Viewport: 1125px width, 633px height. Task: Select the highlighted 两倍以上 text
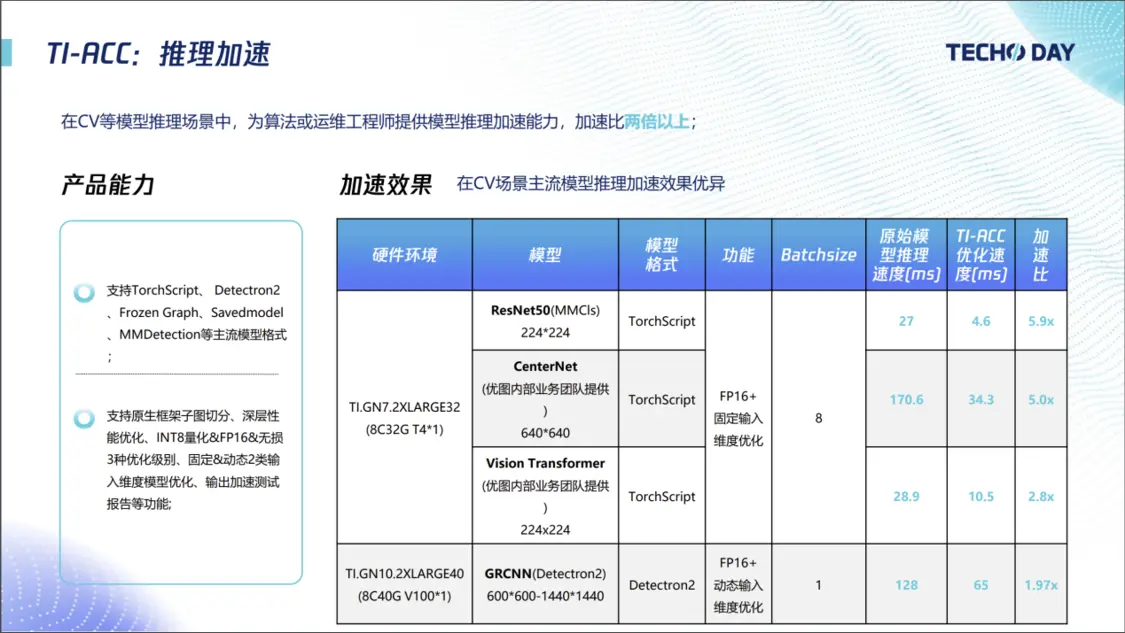[657, 122]
